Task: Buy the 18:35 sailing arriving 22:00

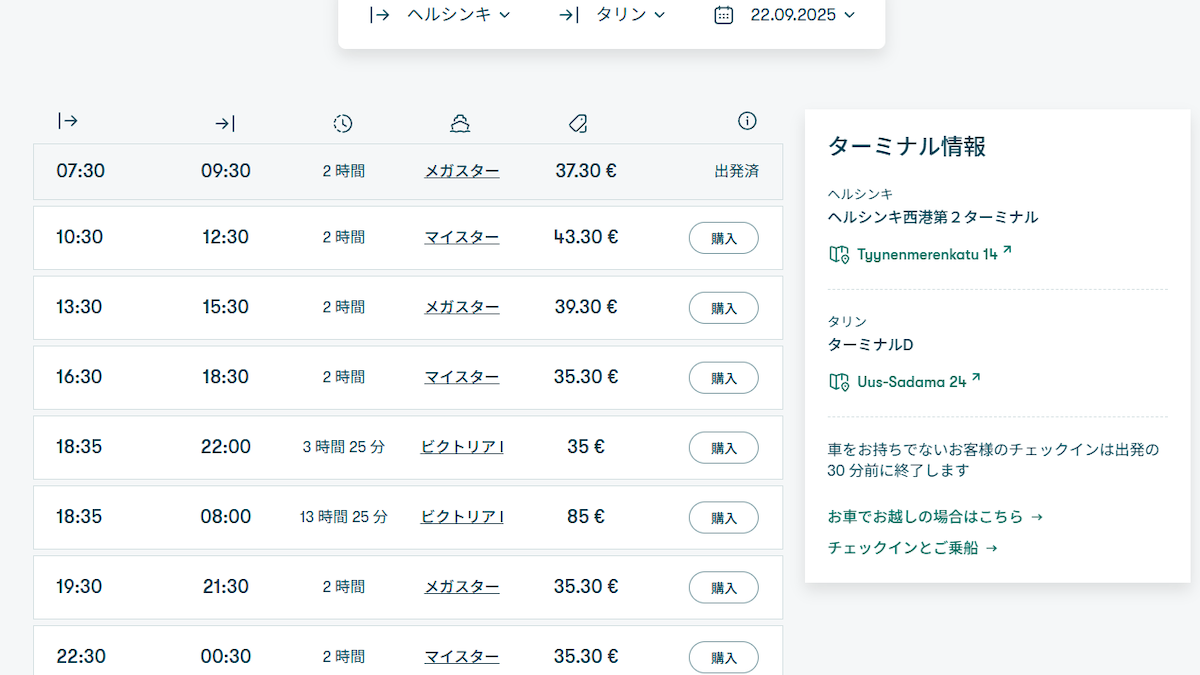Action: click(x=723, y=448)
